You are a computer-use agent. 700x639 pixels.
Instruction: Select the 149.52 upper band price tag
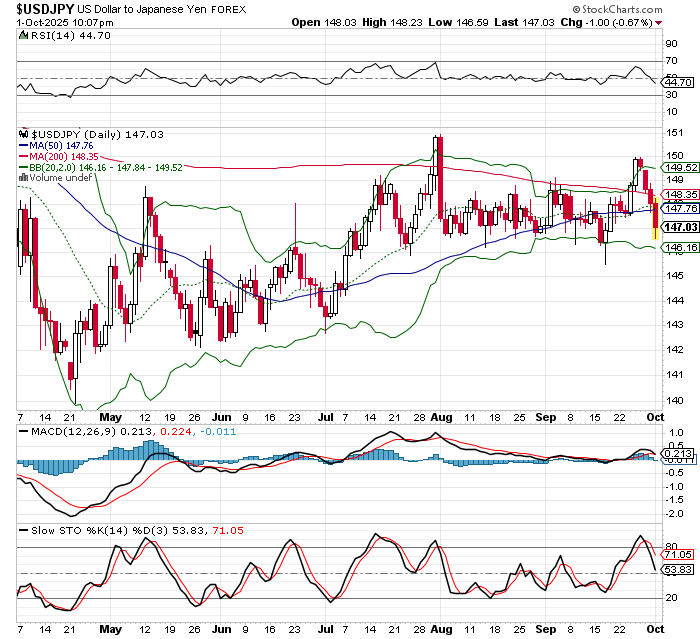click(678, 169)
